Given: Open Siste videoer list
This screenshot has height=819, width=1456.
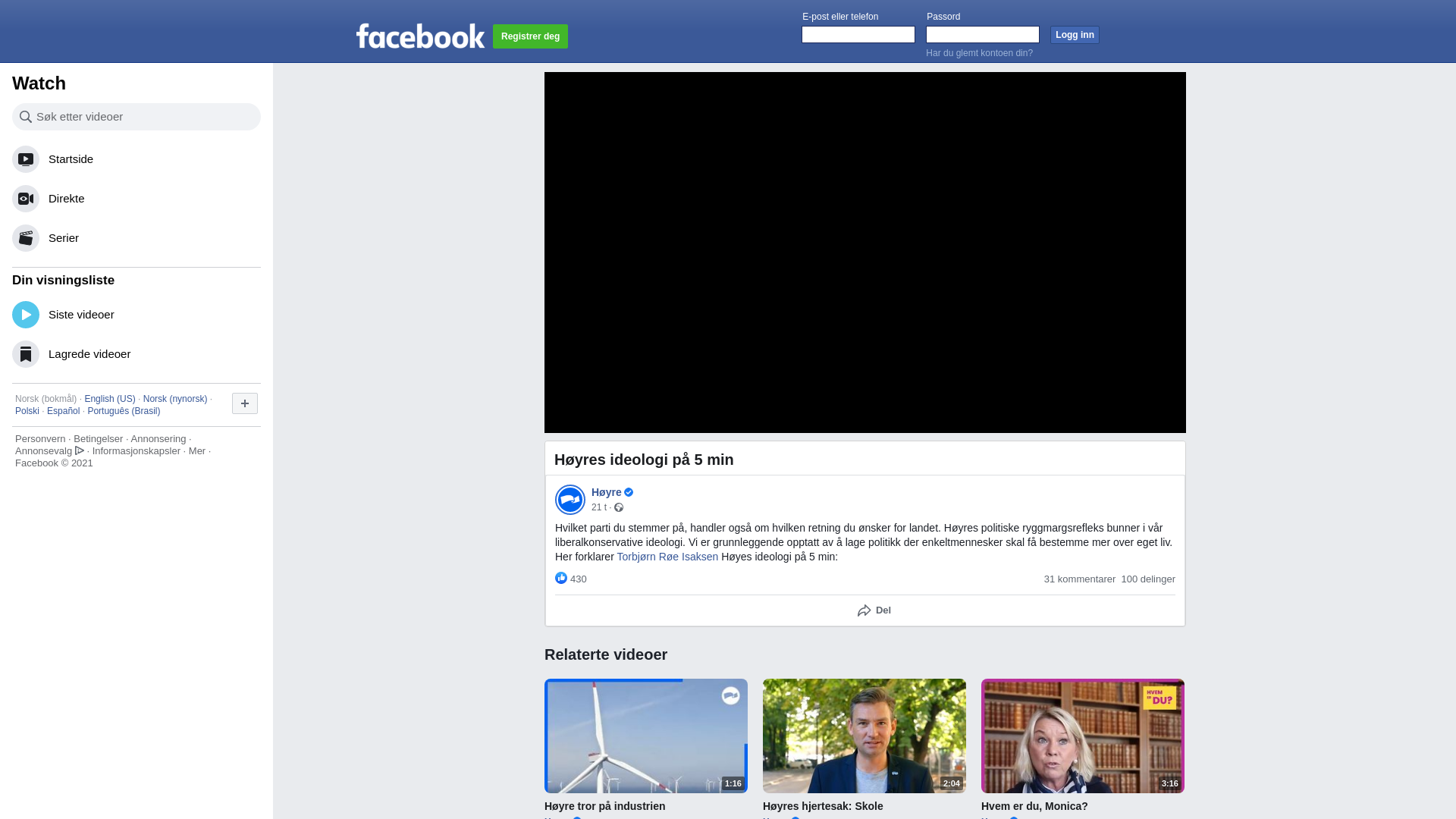Looking at the screenshot, I should point(136,315).
